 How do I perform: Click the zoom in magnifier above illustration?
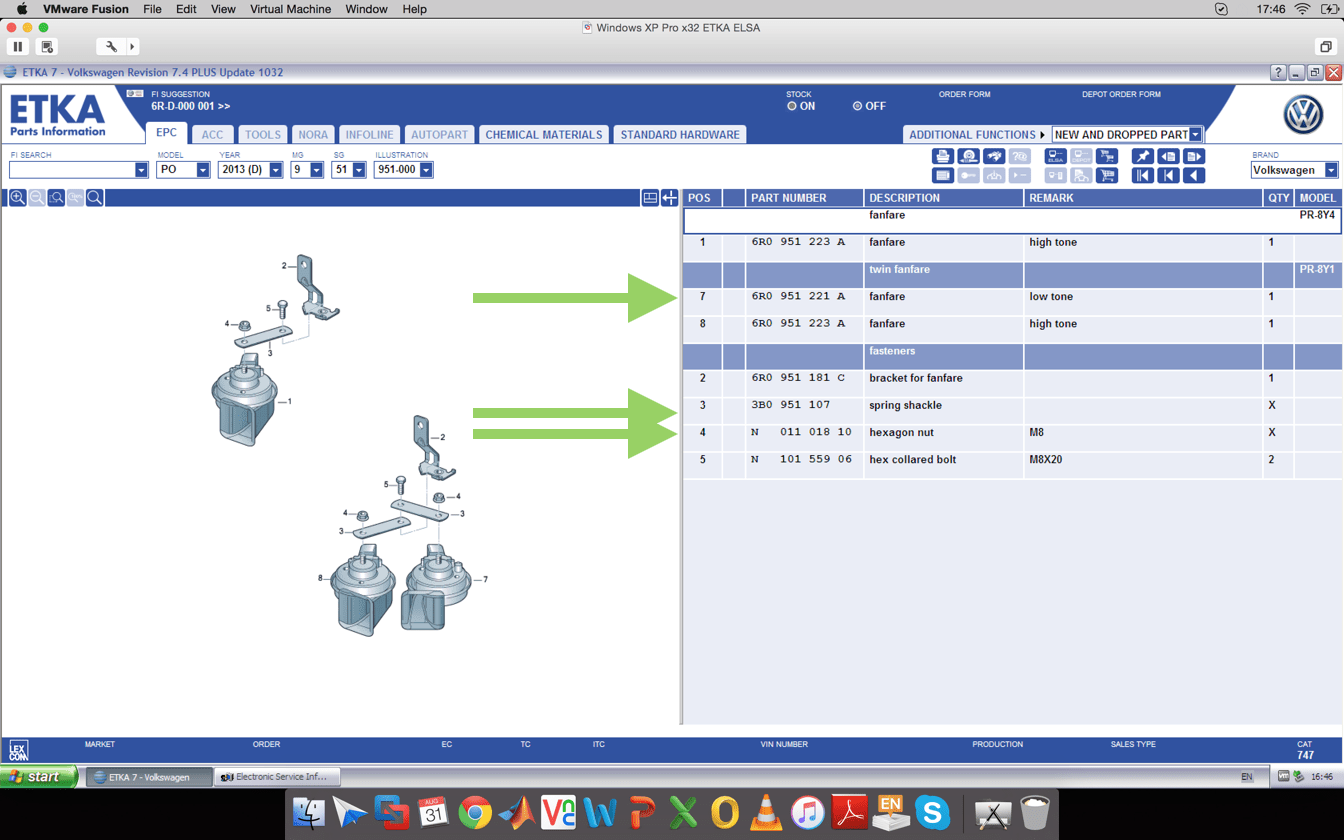(x=18, y=198)
